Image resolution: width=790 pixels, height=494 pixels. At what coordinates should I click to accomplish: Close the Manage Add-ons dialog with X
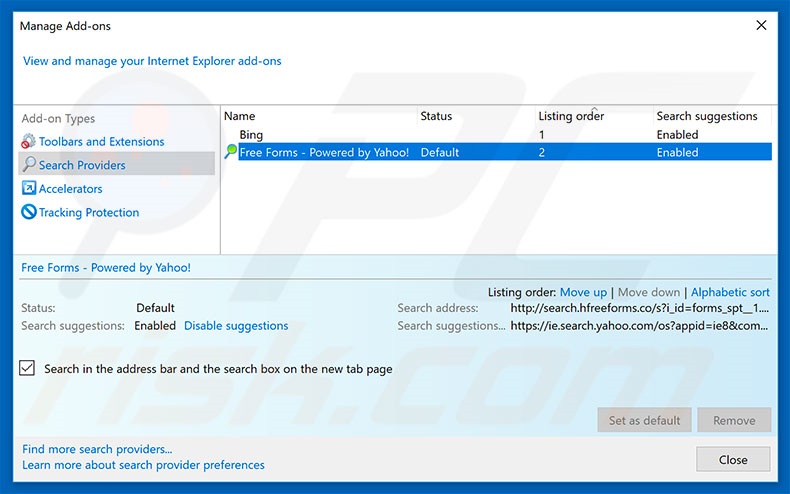click(x=761, y=25)
